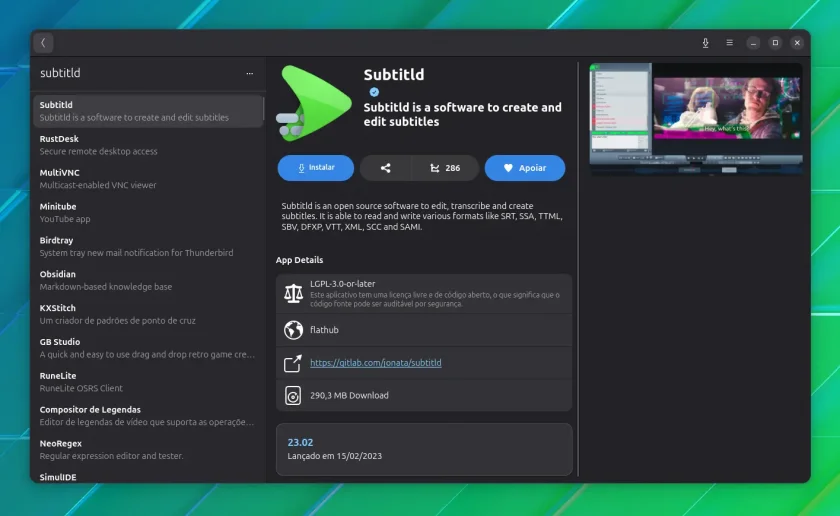Open the Subtitld screenshot thumbnail
This screenshot has height=516, width=840.
(696, 118)
